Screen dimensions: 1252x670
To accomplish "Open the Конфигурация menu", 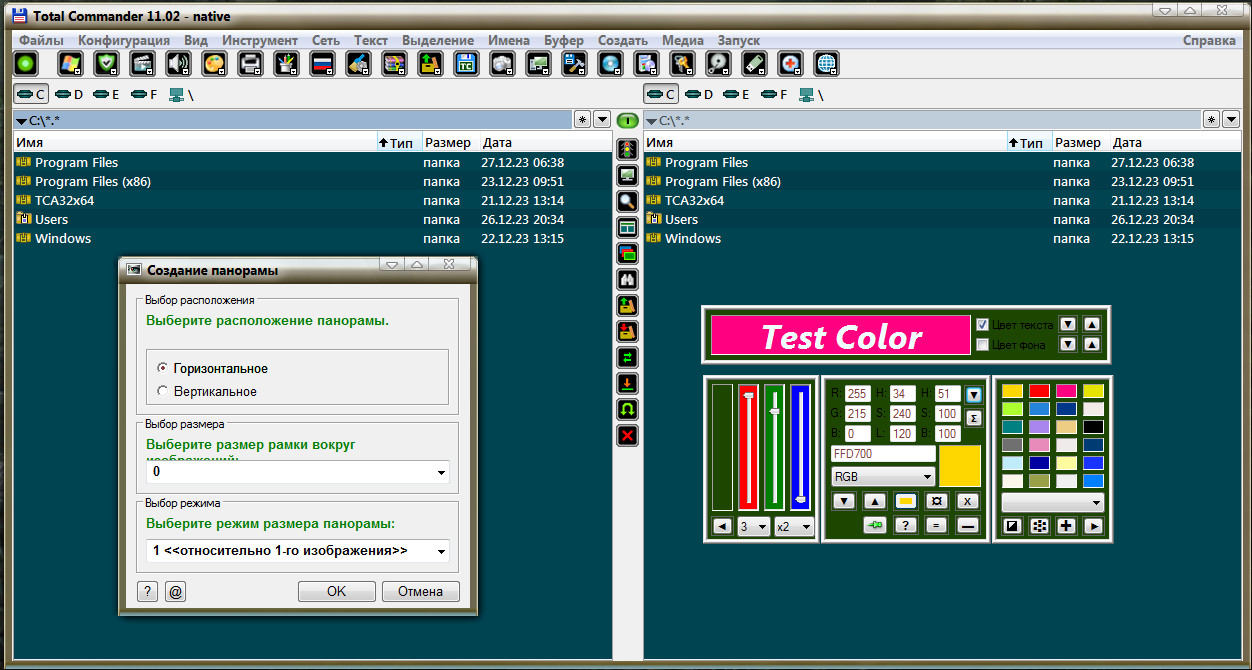I will (x=124, y=40).
